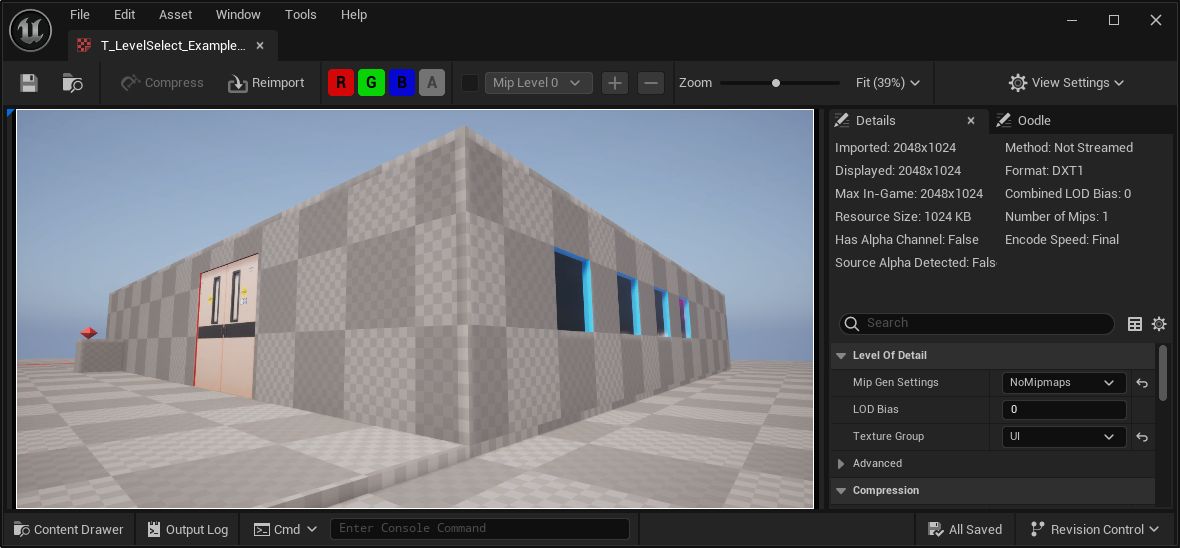Viewport: 1180px width, 548px height.
Task: Open the Fit (39%) zoom dropdown
Action: pos(888,83)
